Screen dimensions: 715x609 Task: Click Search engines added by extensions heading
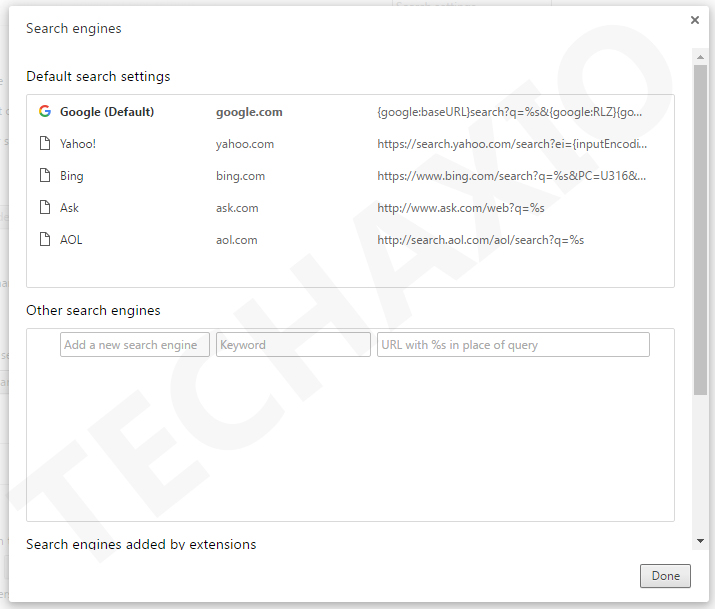pos(141,544)
